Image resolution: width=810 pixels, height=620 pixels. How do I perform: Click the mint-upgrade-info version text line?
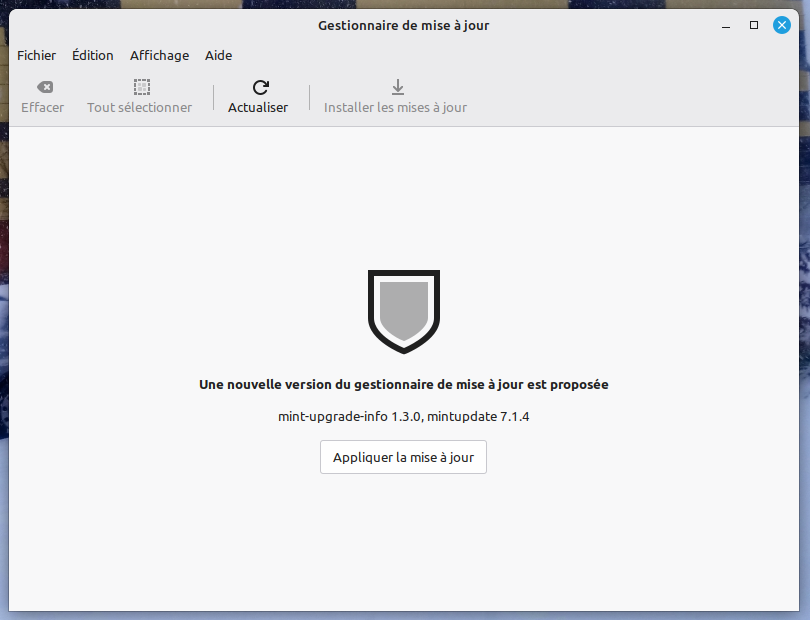(x=403, y=416)
